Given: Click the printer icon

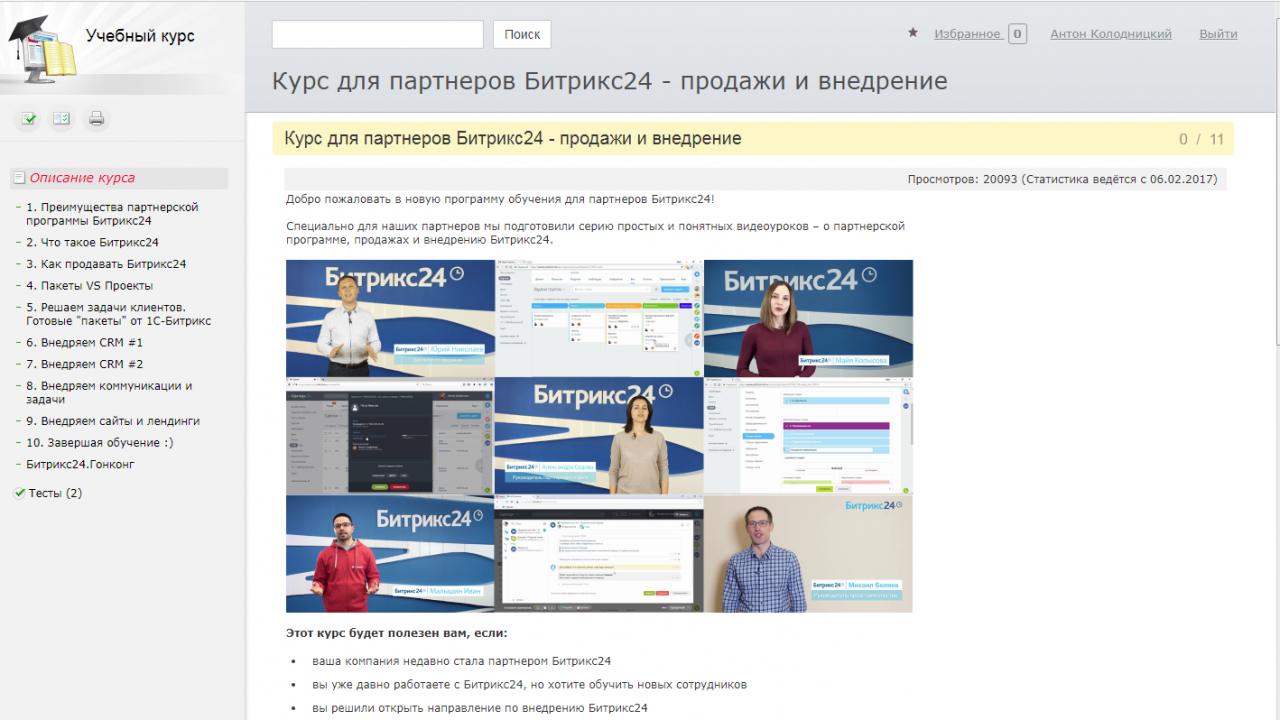Looking at the screenshot, I should coord(96,119).
